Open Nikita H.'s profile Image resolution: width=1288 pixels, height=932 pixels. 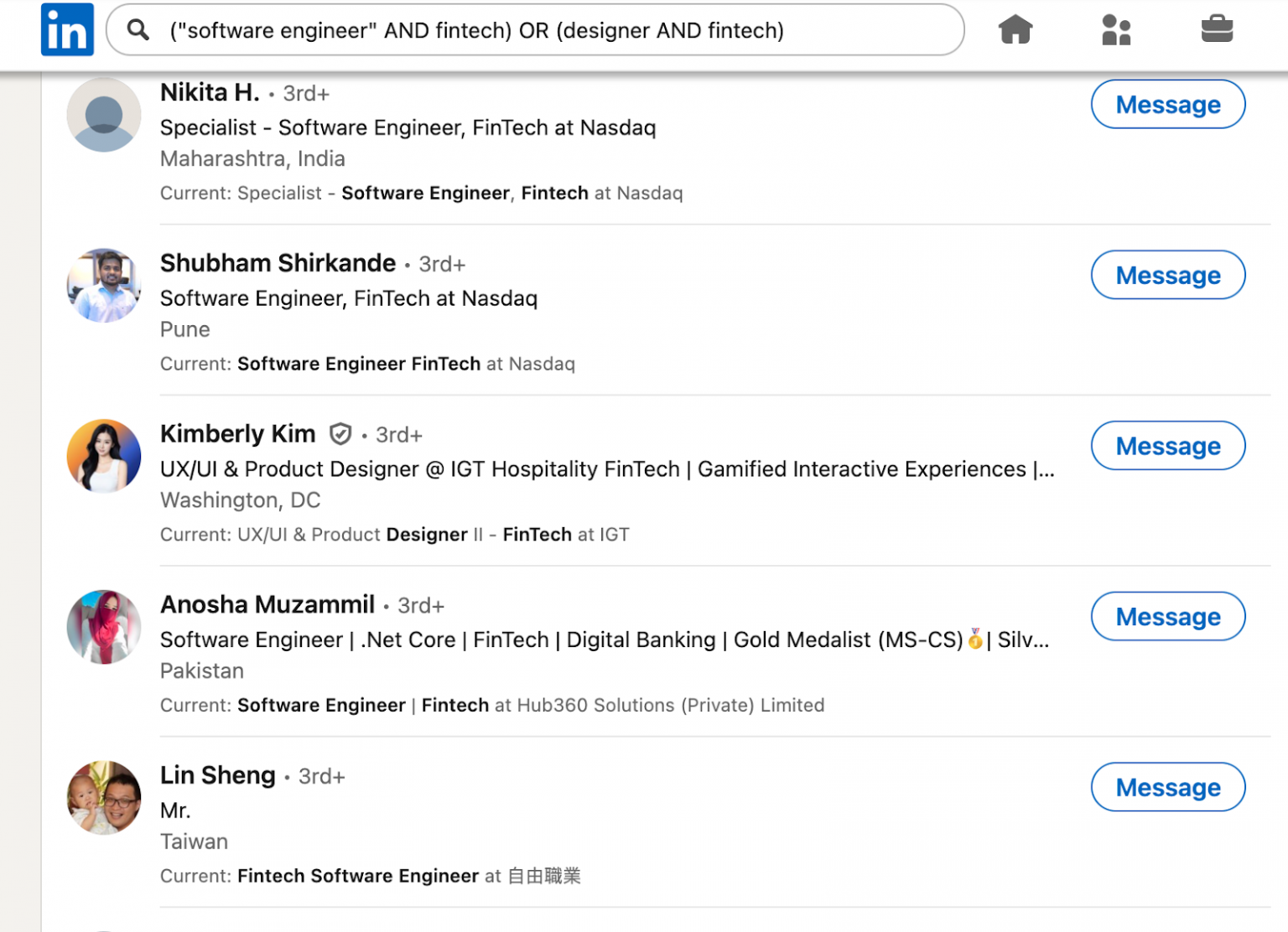tap(209, 92)
